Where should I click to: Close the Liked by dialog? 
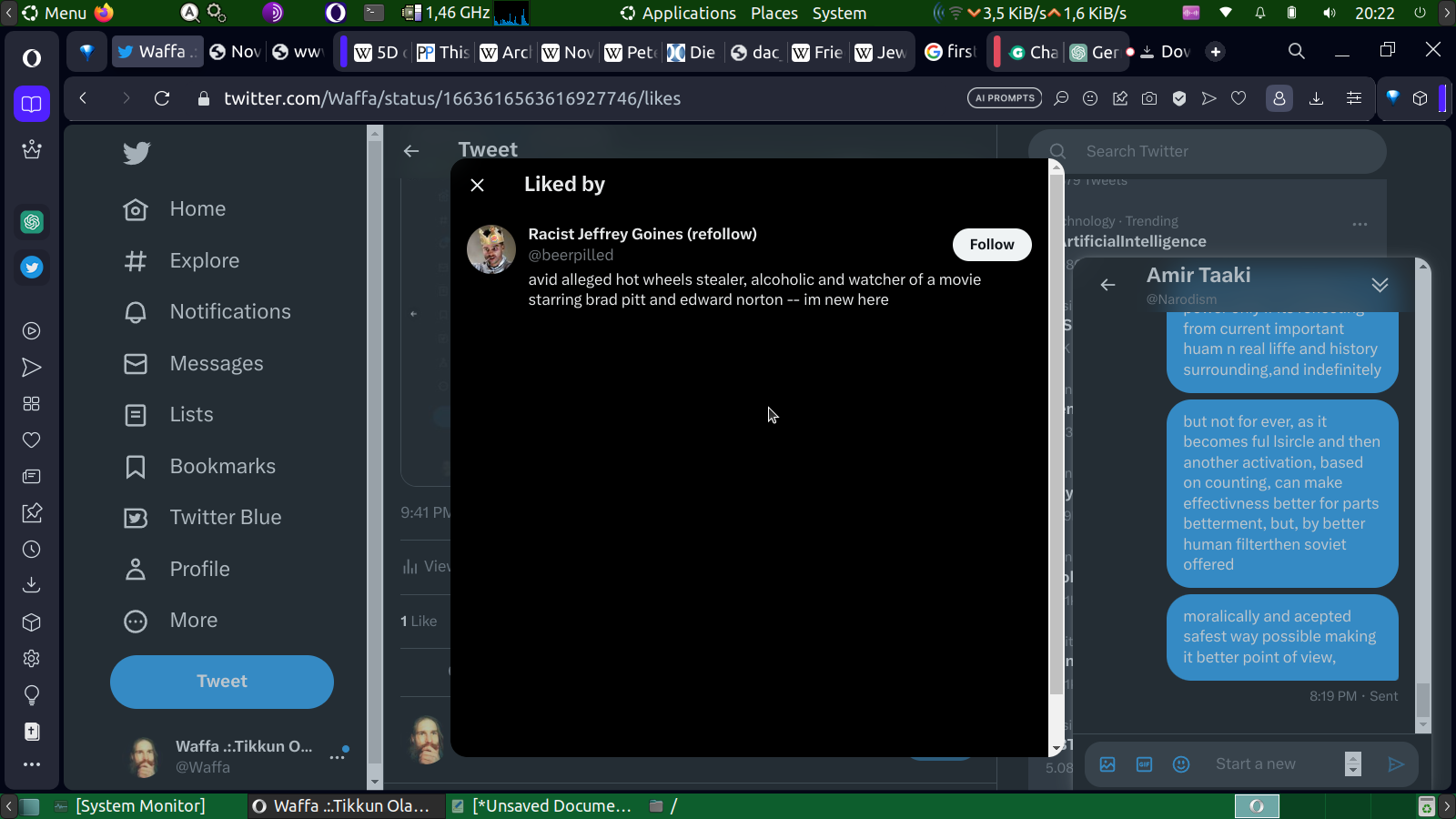pyautogui.click(x=477, y=185)
